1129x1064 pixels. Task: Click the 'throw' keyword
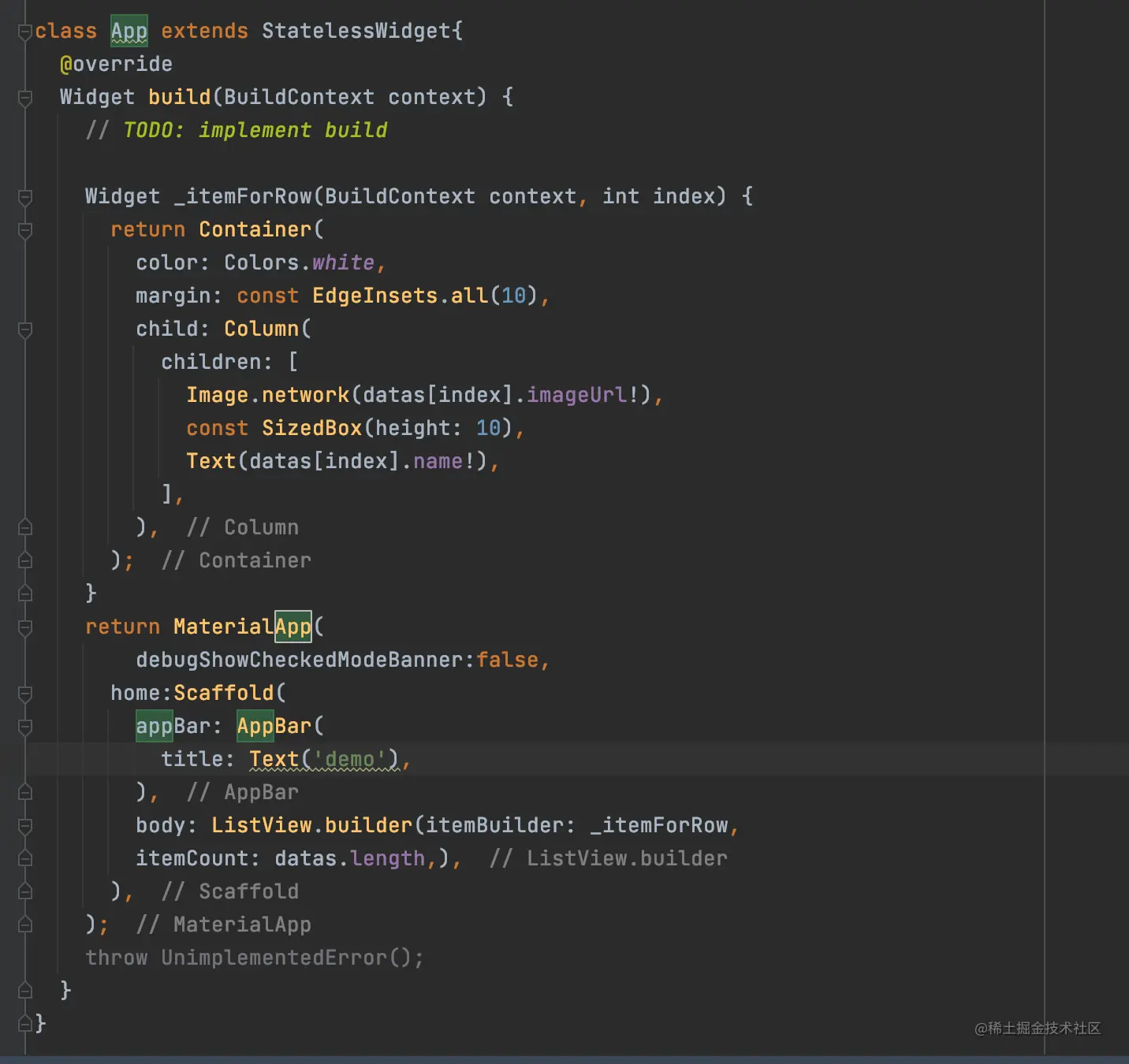pyautogui.click(x=117, y=958)
